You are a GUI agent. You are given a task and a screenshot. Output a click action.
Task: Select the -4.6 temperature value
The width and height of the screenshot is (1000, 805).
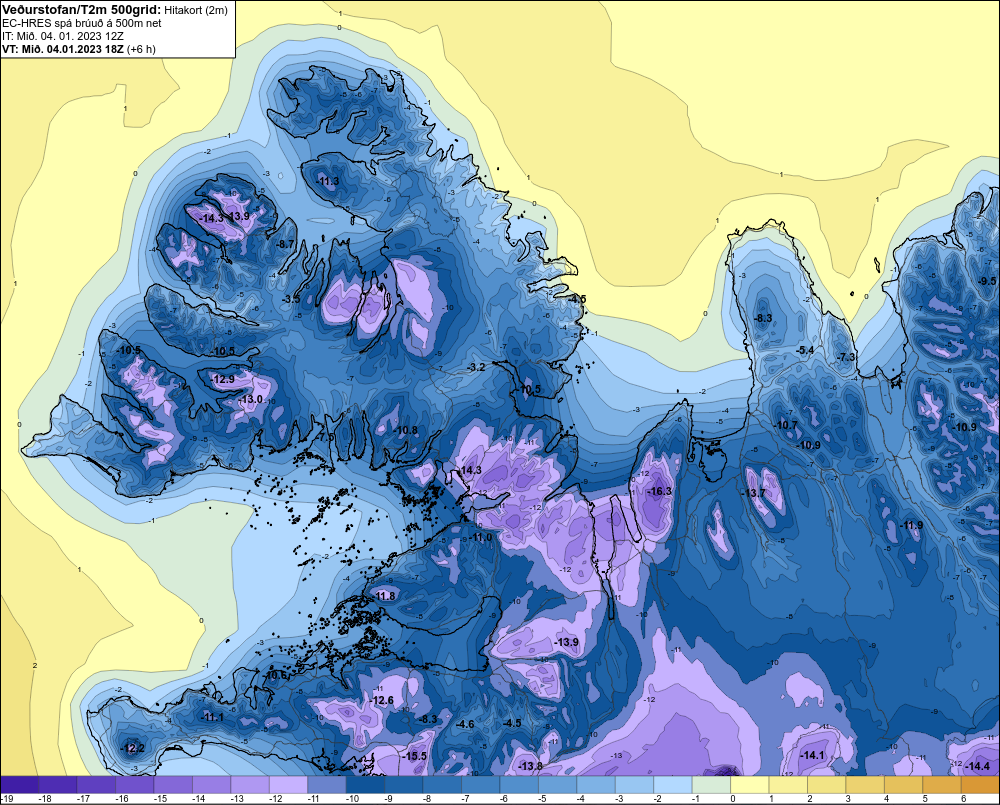click(x=465, y=724)
